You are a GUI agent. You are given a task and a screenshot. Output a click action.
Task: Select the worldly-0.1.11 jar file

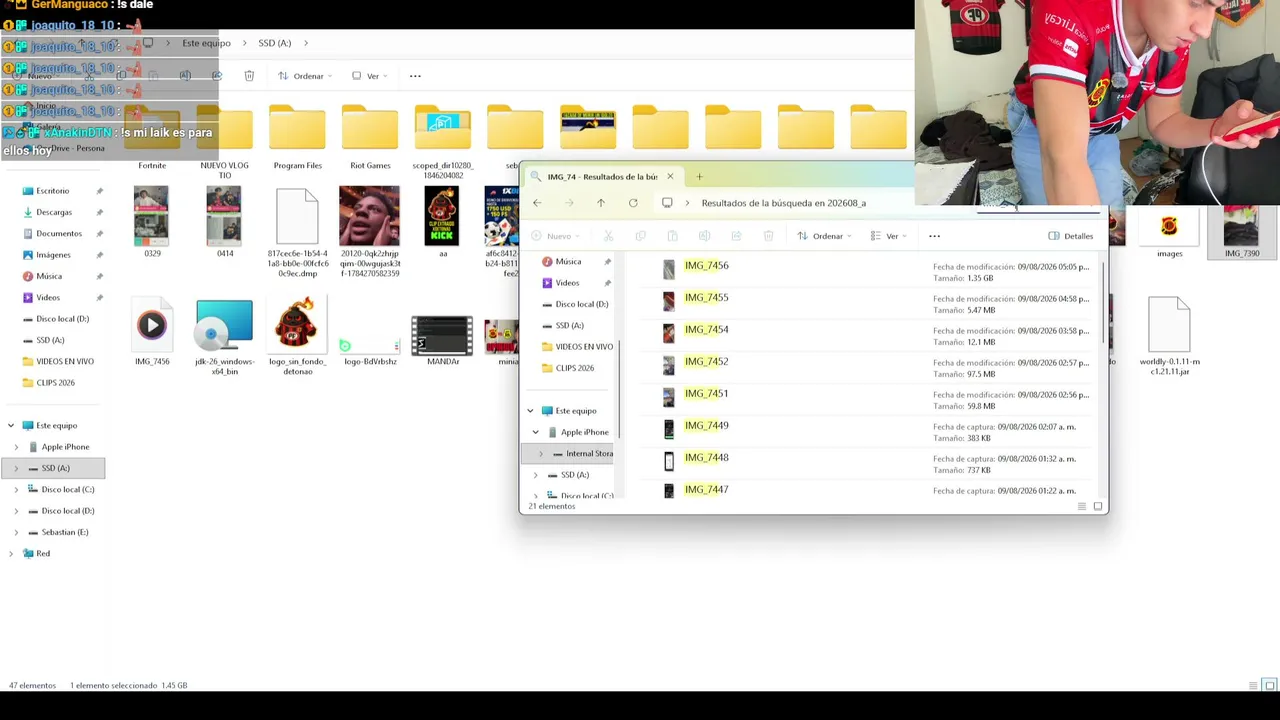click(1169, 337)
